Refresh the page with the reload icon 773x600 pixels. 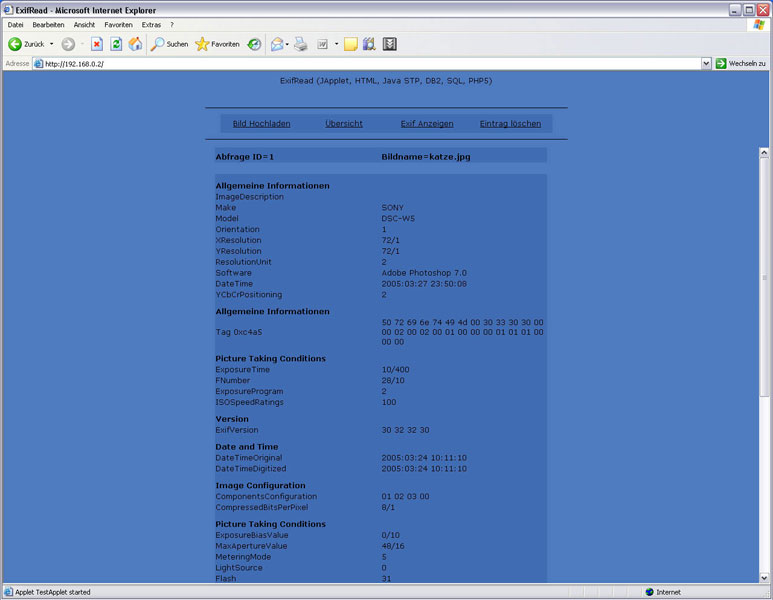tap(116, 44)
